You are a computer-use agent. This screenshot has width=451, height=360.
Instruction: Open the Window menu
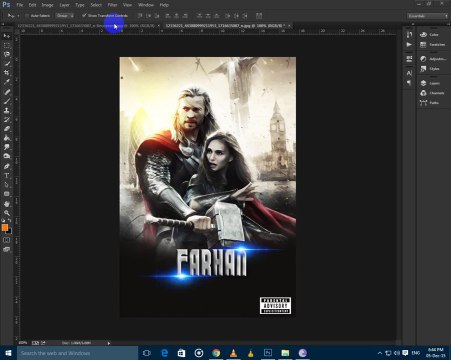pyautogui.click(x=146, y=5)
